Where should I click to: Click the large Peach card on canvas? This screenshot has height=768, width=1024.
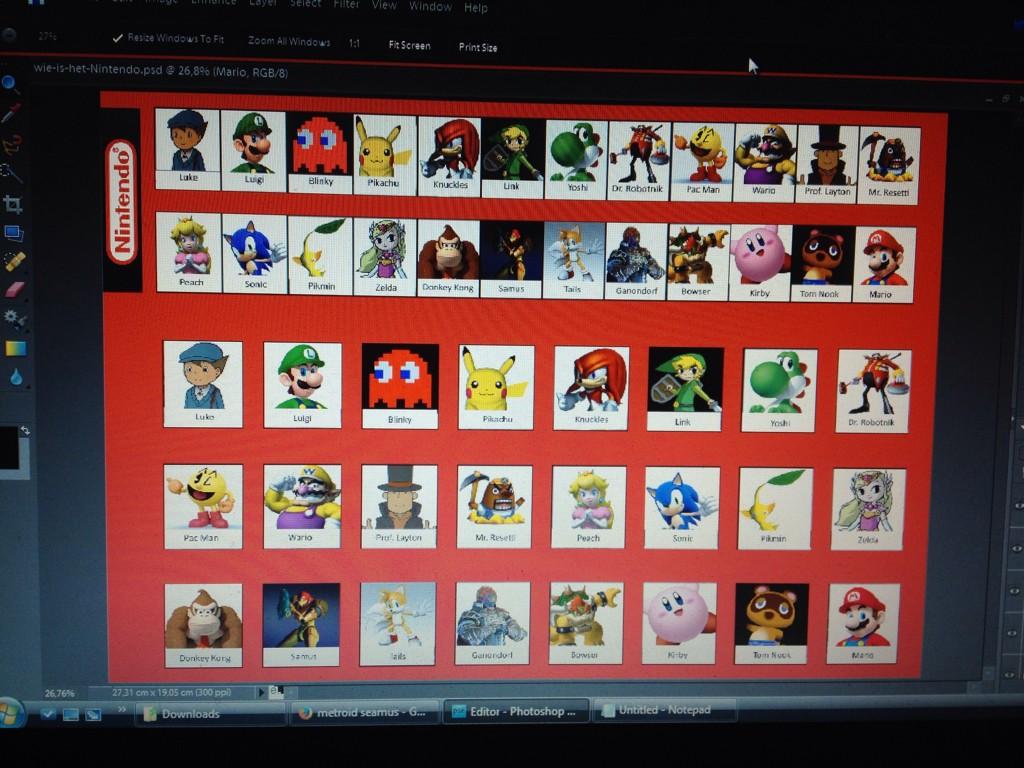click(x=588, y=507)
